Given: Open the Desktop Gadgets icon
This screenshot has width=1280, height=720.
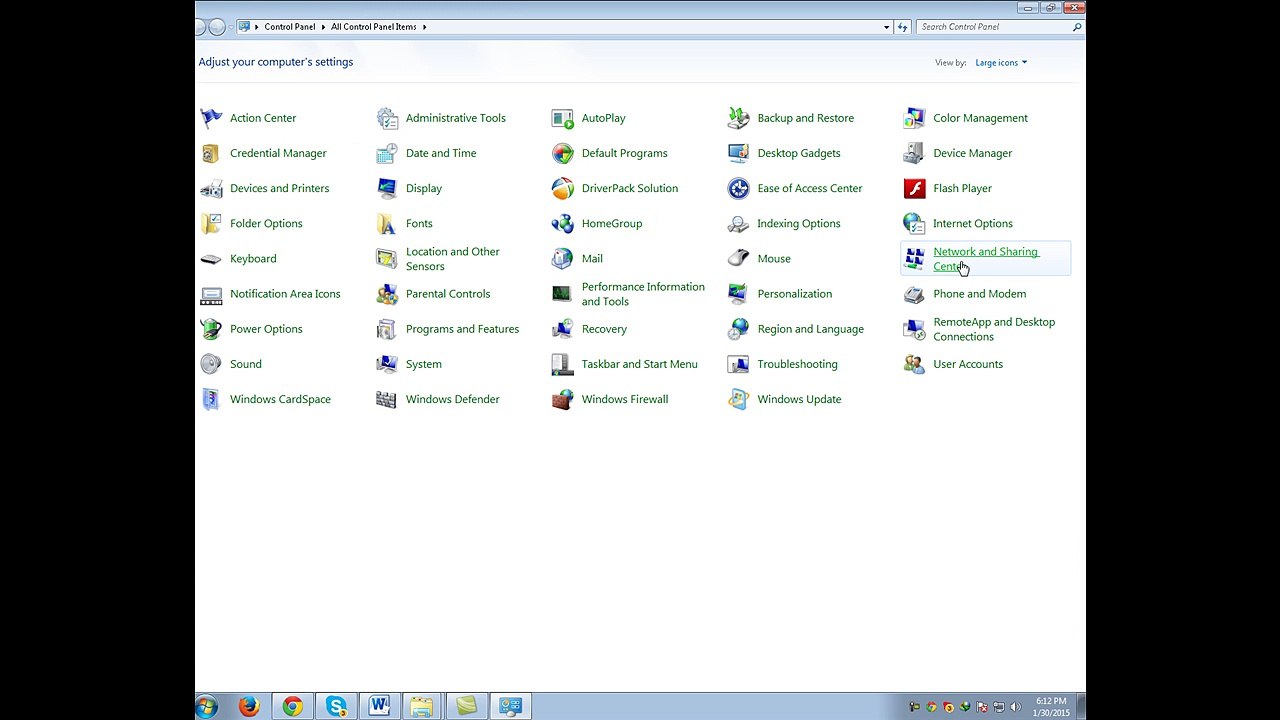Looking at the screenshot, I should (739, 153).
